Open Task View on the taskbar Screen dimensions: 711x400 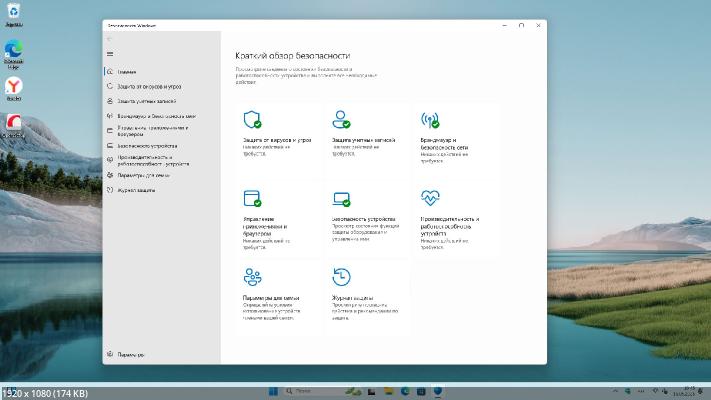pyautogui.click(x=371, y=391)
